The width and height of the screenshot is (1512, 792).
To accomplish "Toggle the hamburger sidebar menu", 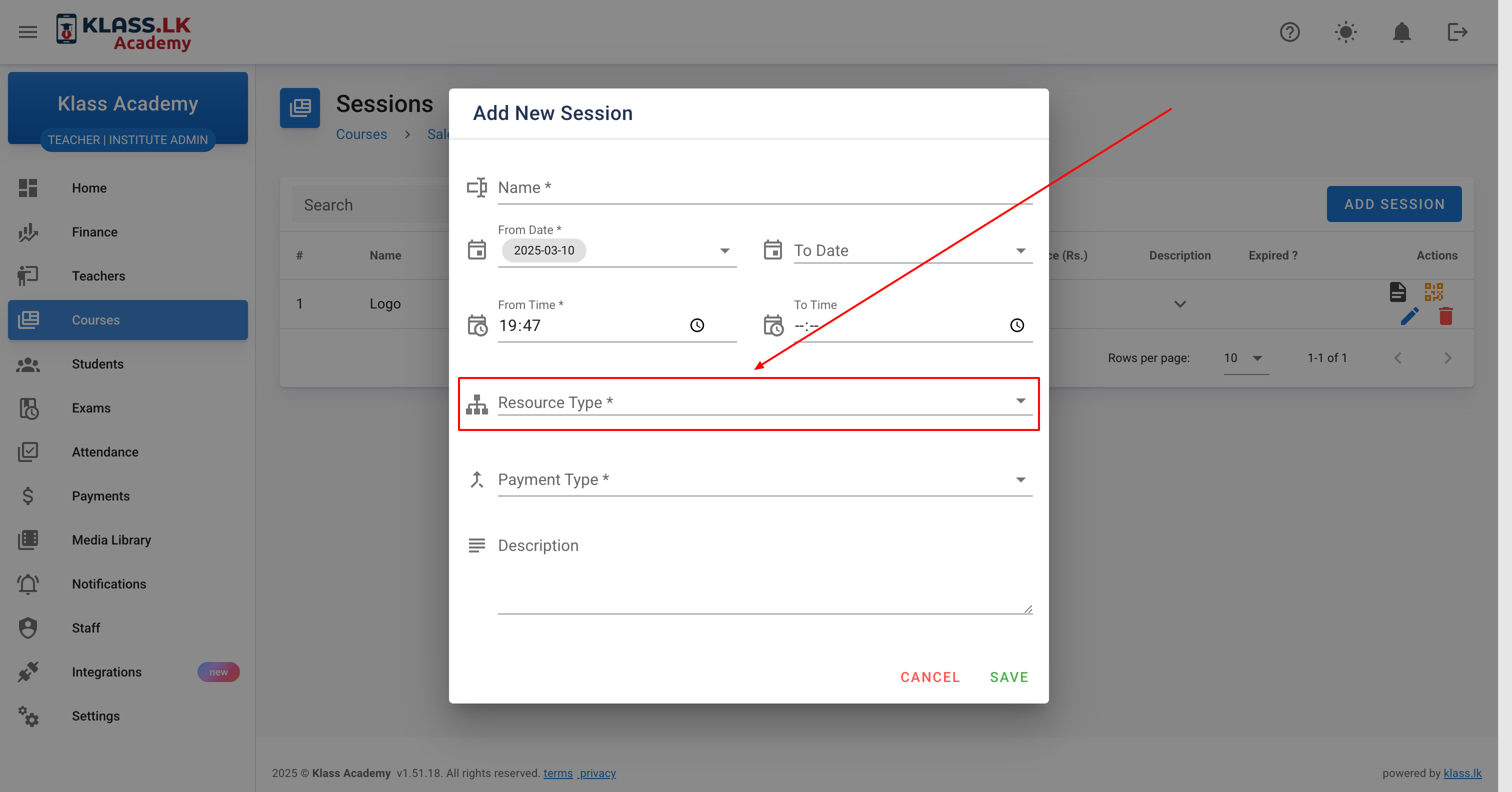I will (x=27, y=31).
